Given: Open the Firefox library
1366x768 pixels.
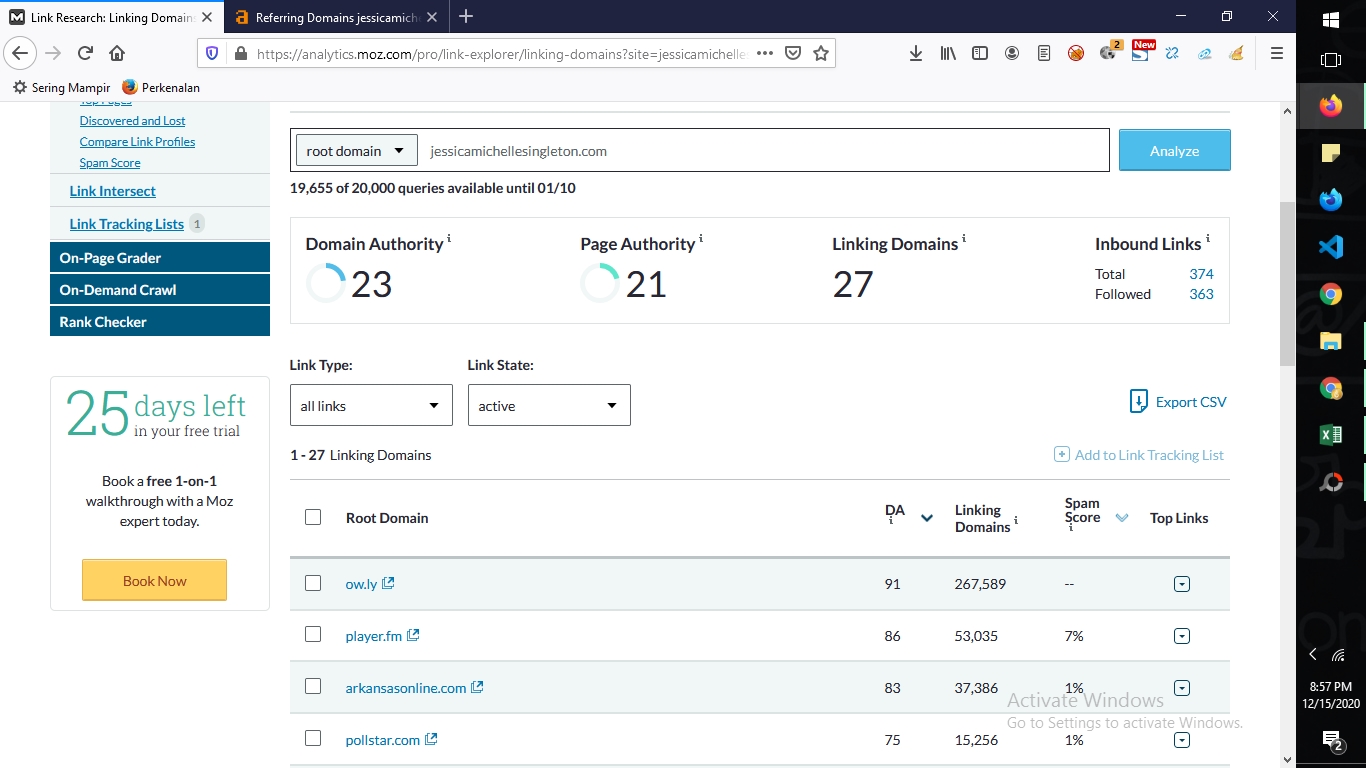Looking at the screenshot, I should [x=948, y=53].
